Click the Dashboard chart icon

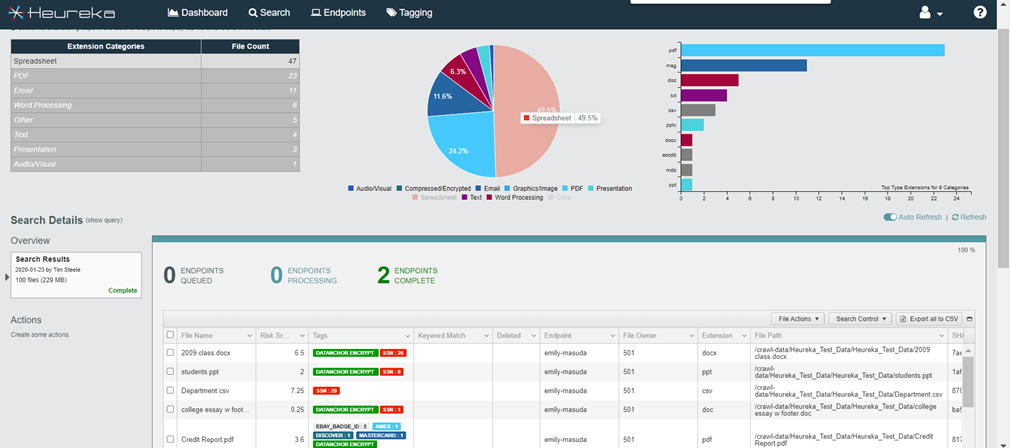pos(173,12)
